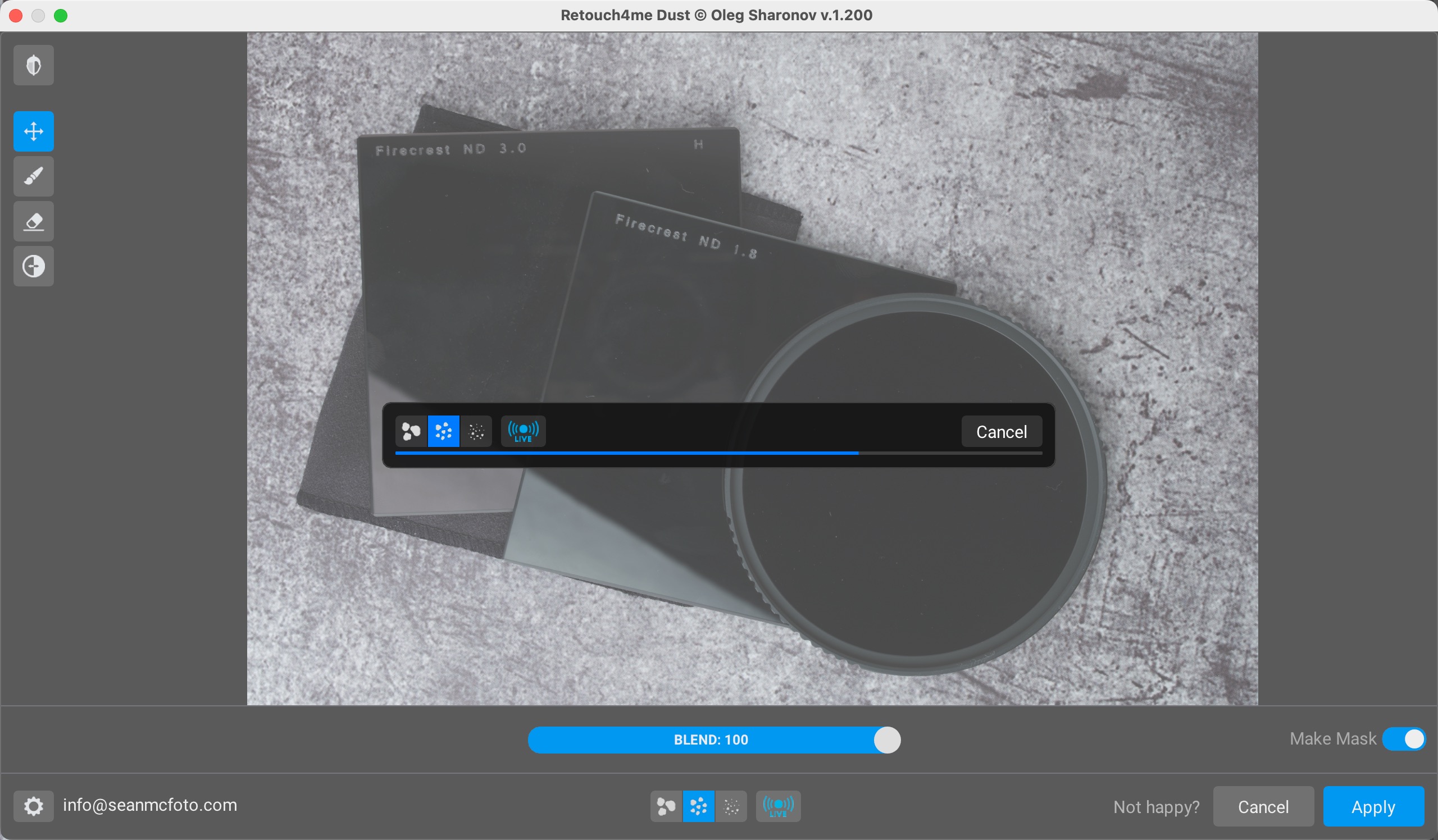Click the Not happy? link
Viewport: 1438px width, 840px height.
[1156, 806]
